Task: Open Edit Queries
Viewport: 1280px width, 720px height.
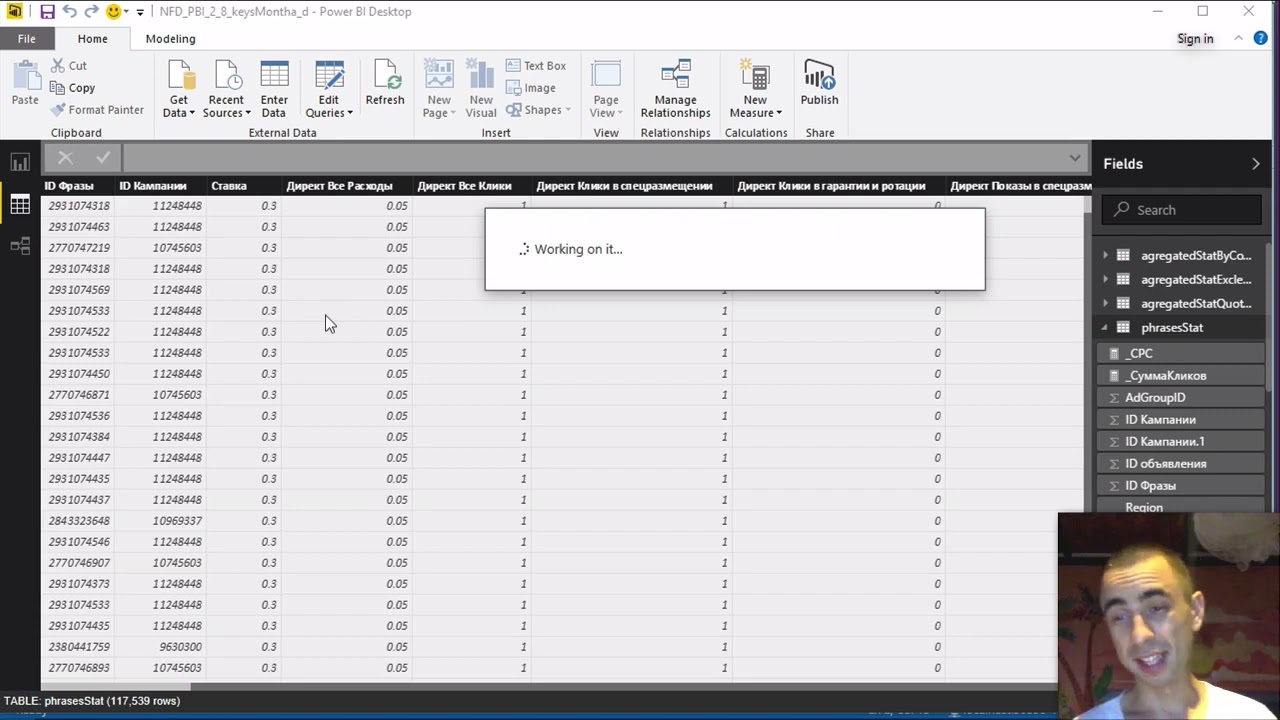Action: (329, 90)
